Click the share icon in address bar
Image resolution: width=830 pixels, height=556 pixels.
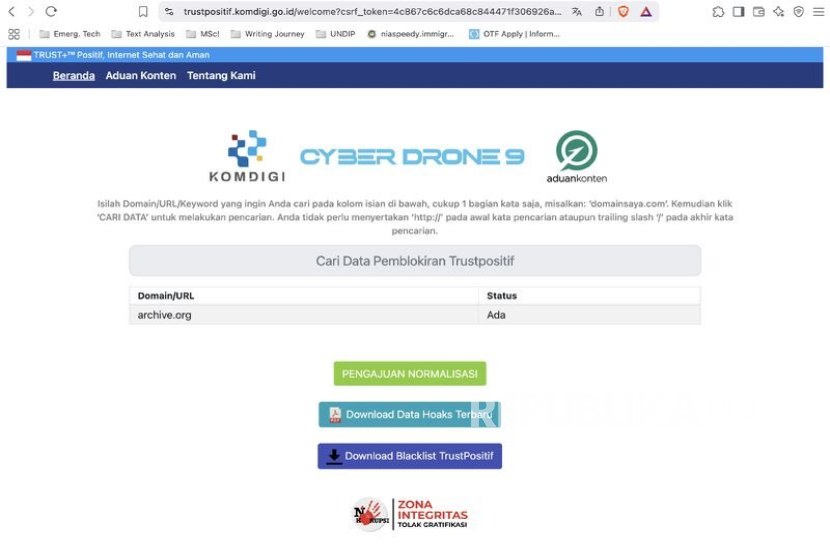tap(599, 11)
